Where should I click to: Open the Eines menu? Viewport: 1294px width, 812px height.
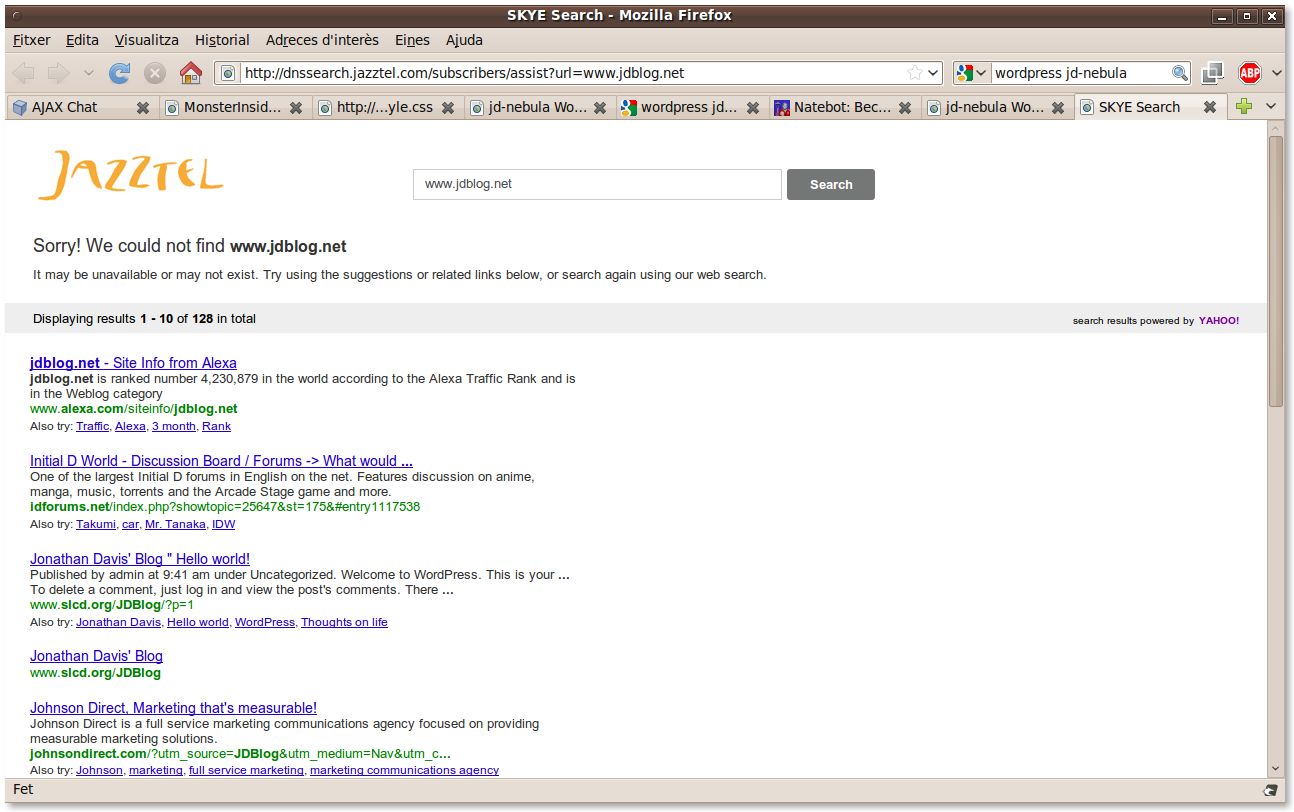click(412, 40)
